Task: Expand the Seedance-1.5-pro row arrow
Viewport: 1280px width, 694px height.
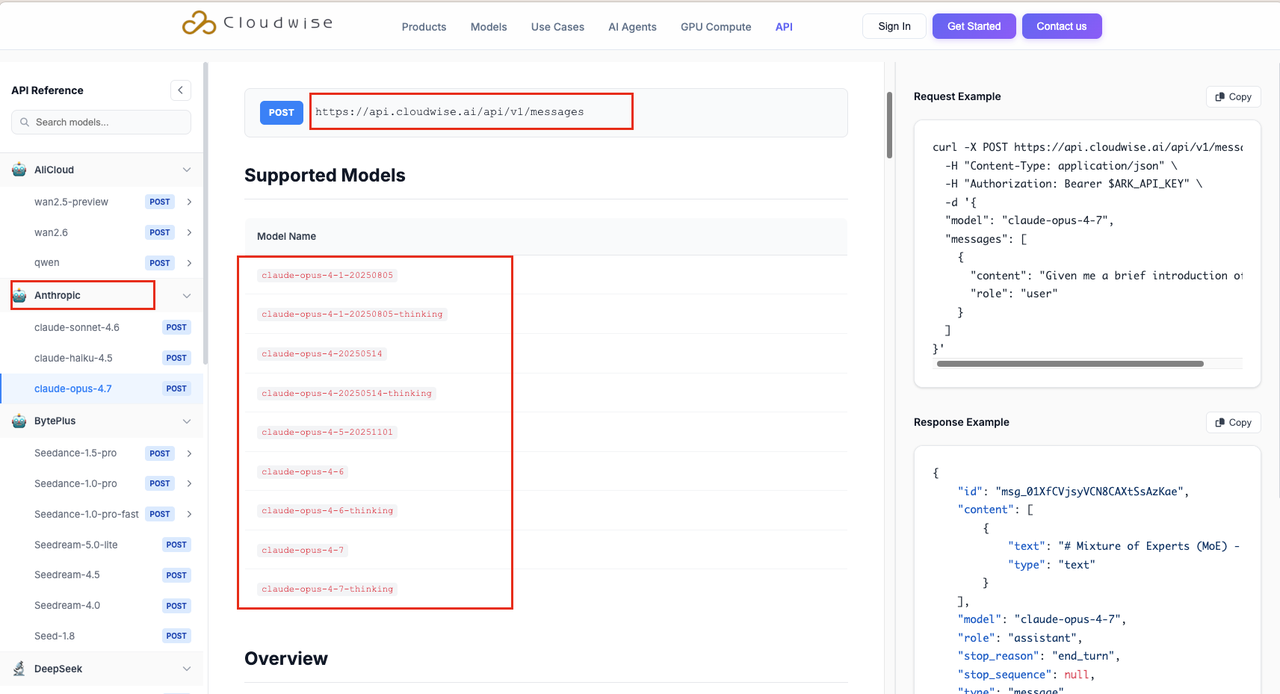Action: coord(189,453)
